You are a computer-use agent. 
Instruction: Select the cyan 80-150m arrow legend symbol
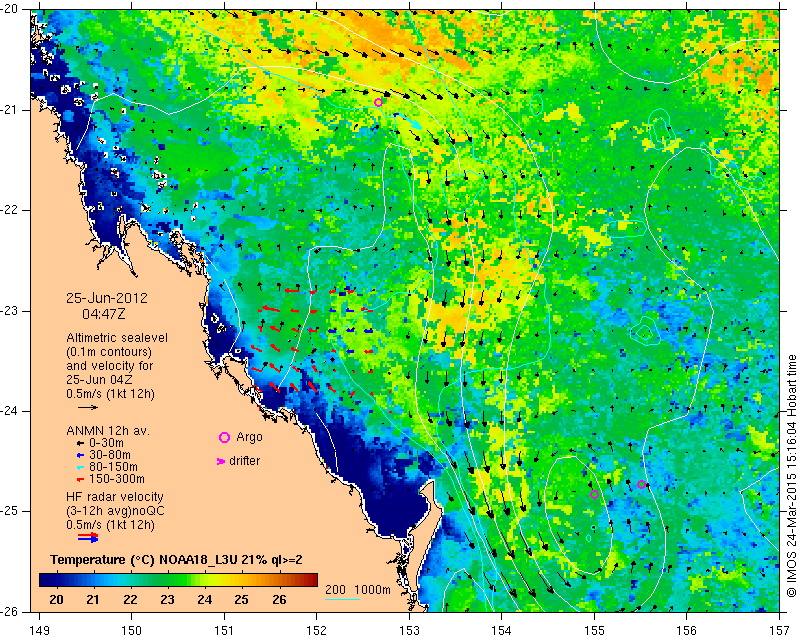click(80, 467)
